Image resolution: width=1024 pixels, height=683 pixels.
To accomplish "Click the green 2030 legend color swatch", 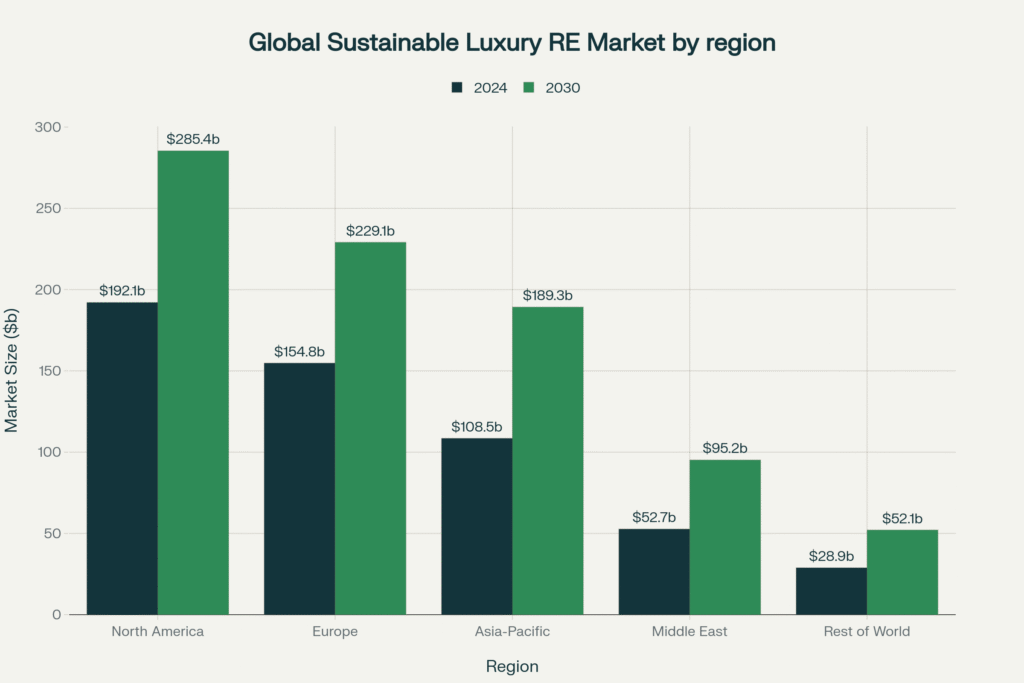I will 529,88.
